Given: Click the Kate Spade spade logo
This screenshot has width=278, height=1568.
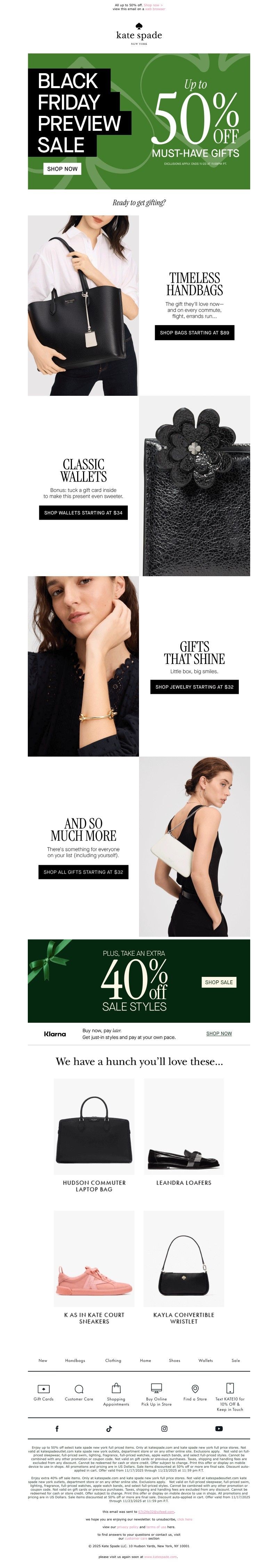Looking at the screenshot, I should click(139, 26).
